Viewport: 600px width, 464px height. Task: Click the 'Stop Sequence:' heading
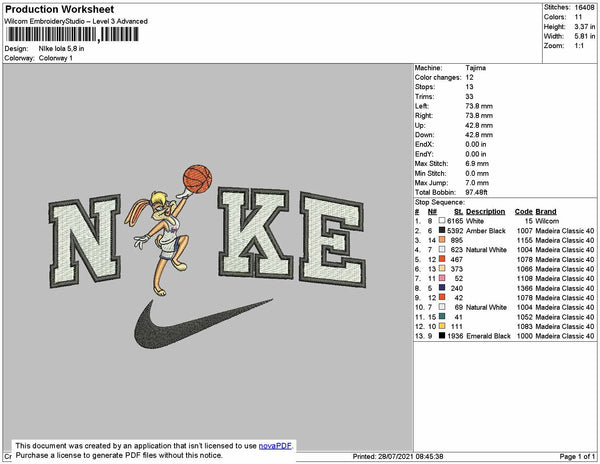[x=440, y=202]
